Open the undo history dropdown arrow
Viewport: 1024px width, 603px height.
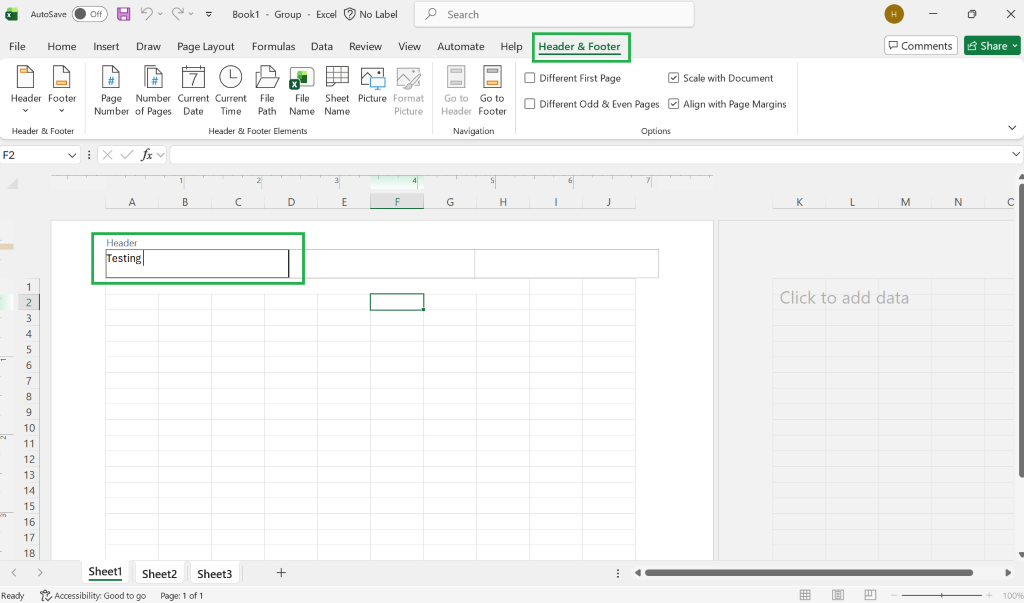[159, 14]
